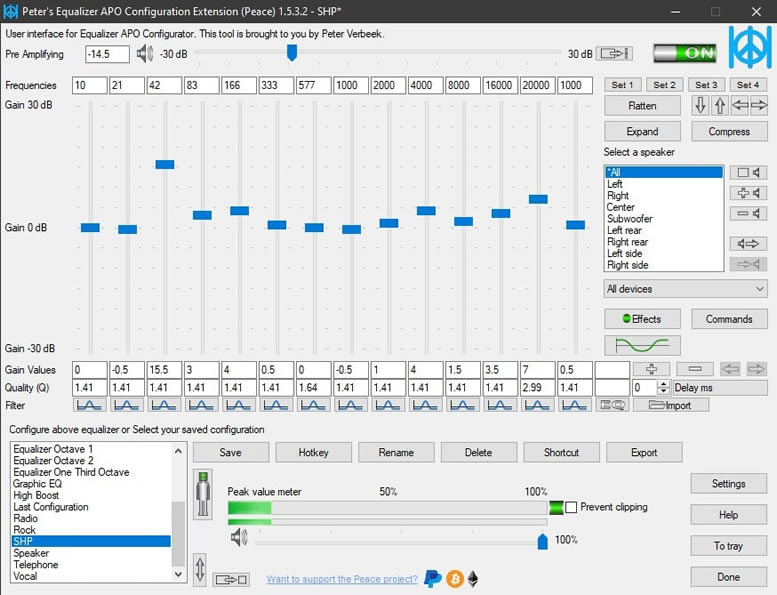Increase Delay ms with stepper up arrow

click(664, 384)
